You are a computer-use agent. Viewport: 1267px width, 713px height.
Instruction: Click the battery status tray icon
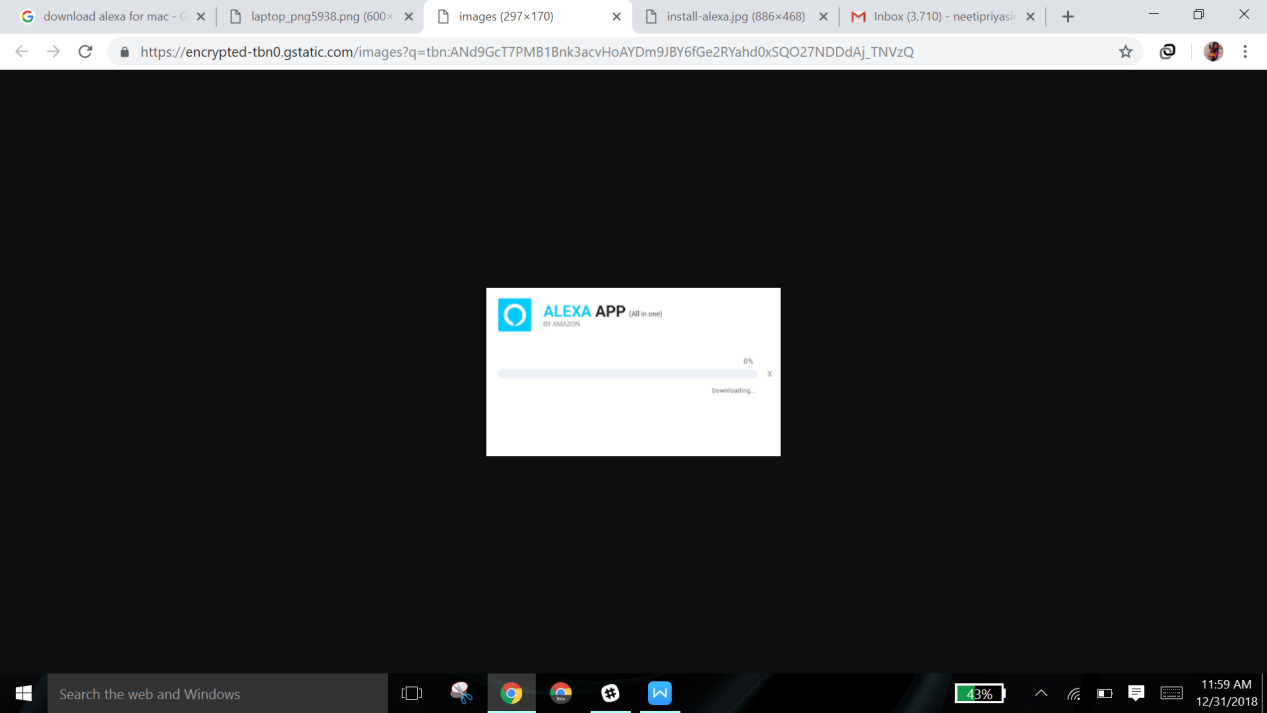pyautogui.click(x=1105, y=693)
